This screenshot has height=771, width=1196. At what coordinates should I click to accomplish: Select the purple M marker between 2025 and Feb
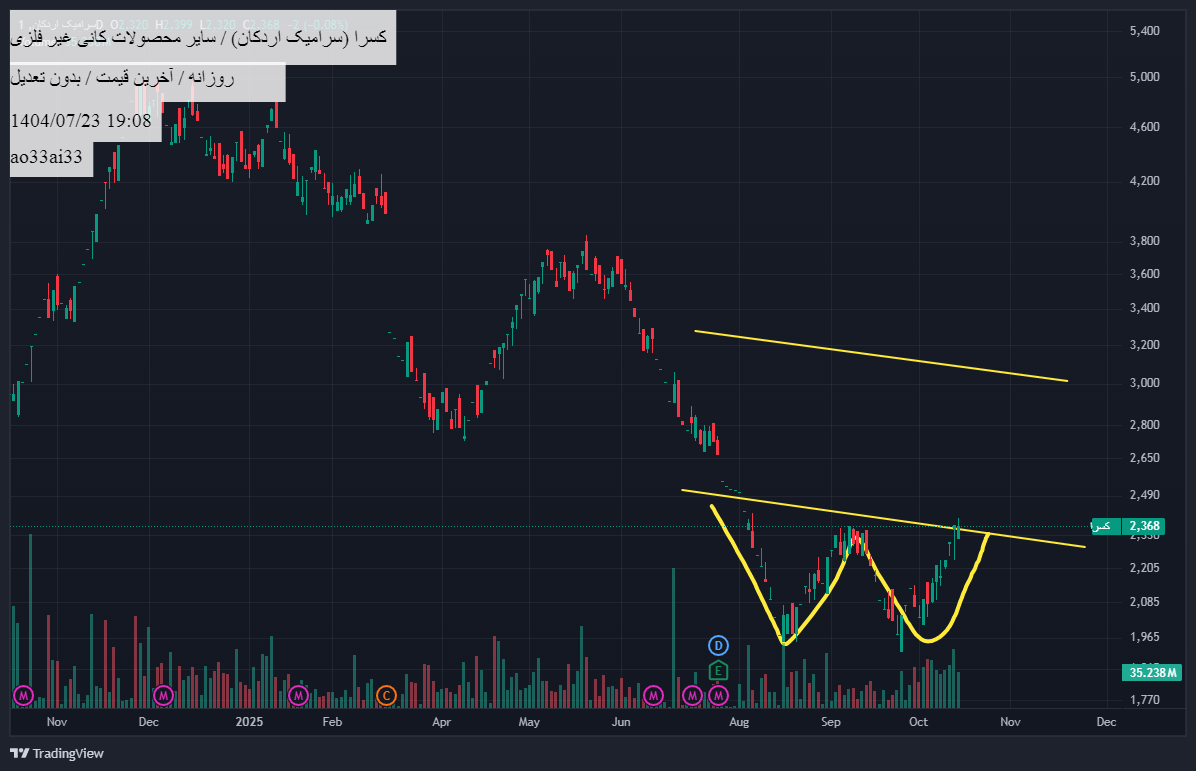[298, 694]
